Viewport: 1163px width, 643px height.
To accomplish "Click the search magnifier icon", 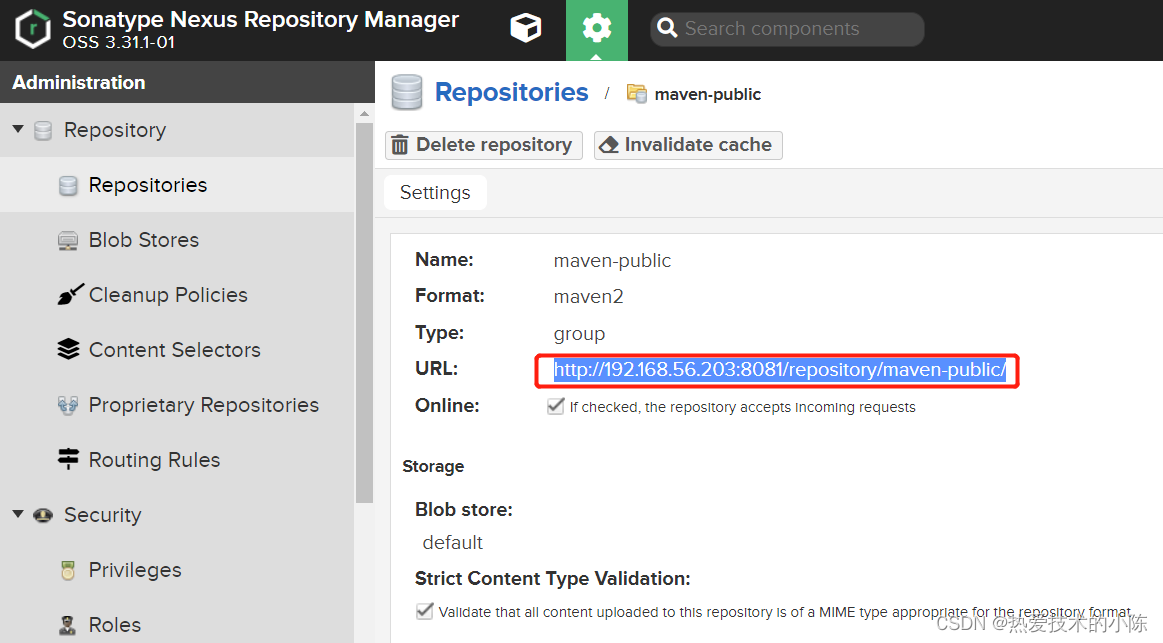I will 667,28.
